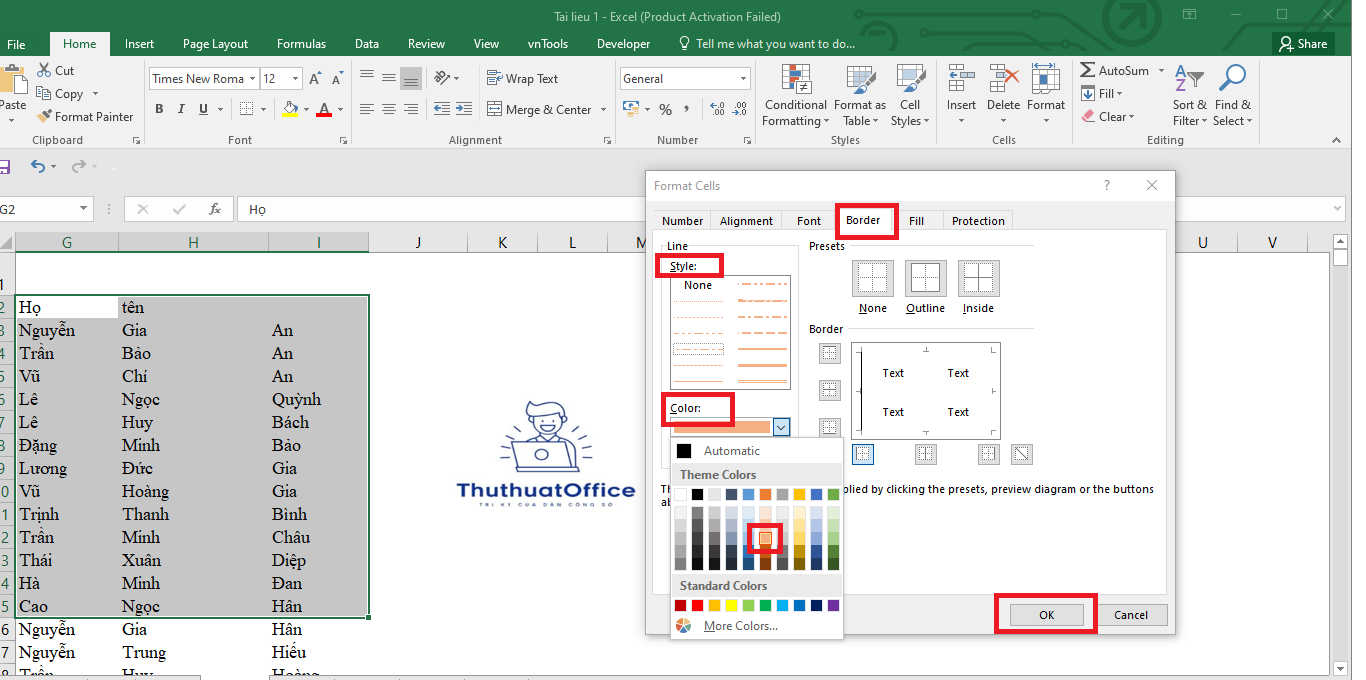
Task: Cut the selection with the Cut command
Action: (x=55, y=71)
